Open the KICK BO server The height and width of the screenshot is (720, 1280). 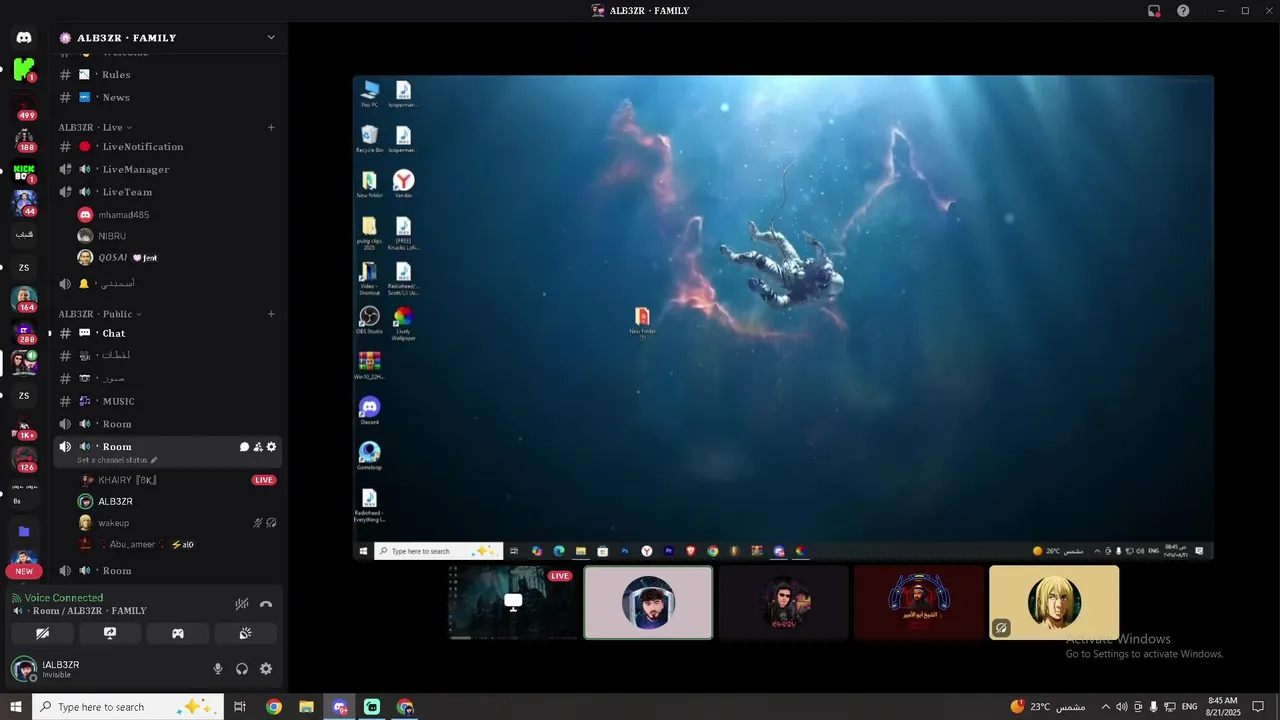(24, 171)
